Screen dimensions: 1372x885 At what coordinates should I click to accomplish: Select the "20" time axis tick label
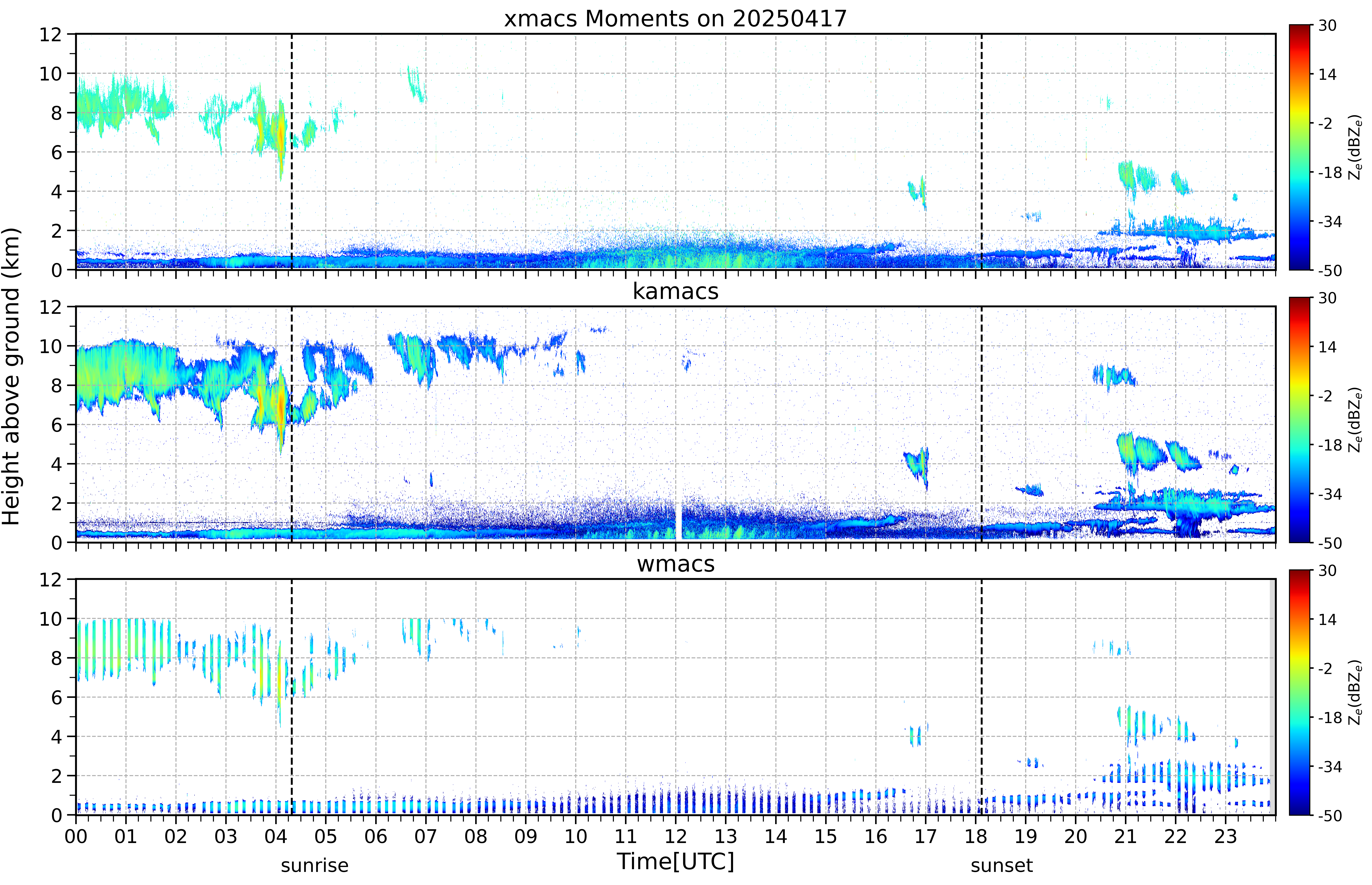1075,837
